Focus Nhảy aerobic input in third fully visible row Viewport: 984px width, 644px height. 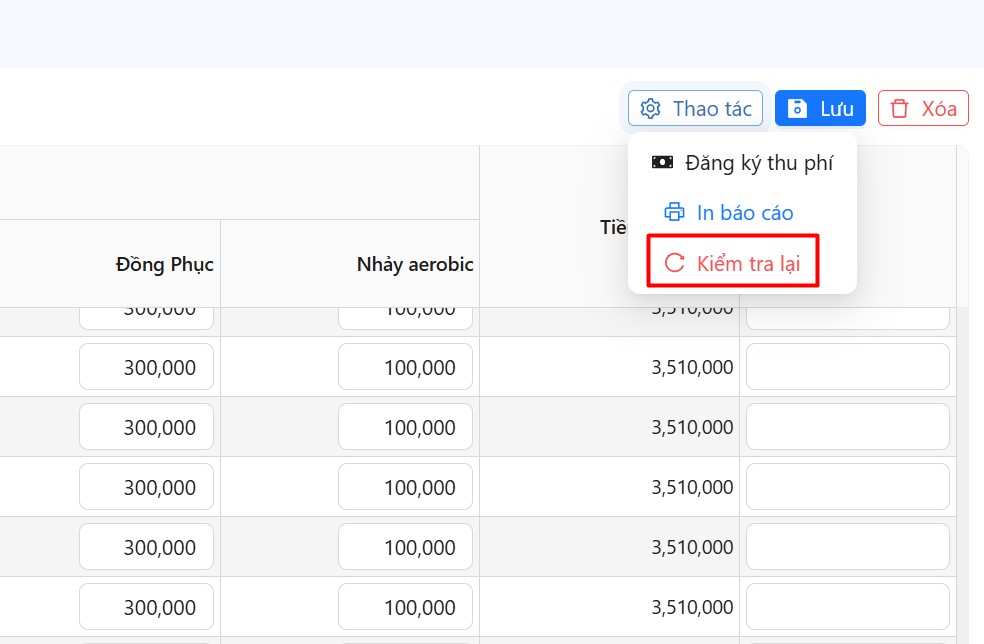(405, 487)
